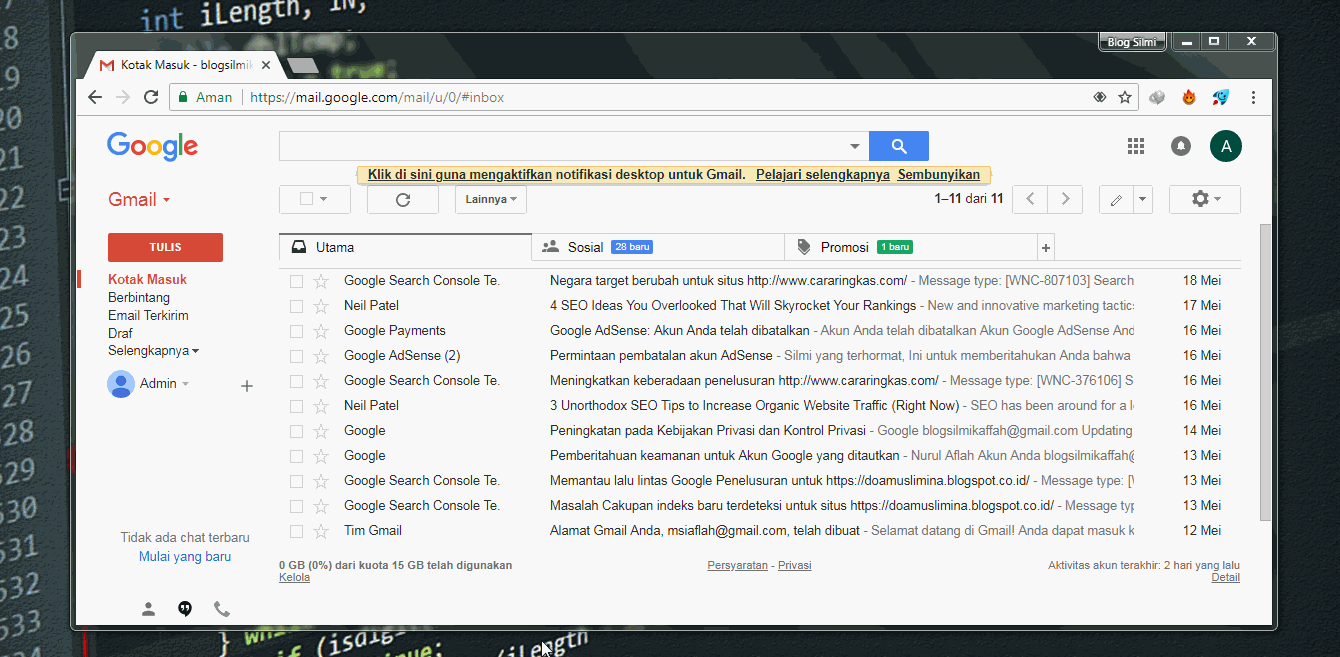The image size is (1340, 657).
Task: Open the Draf folder
Action: pos(120,334)
